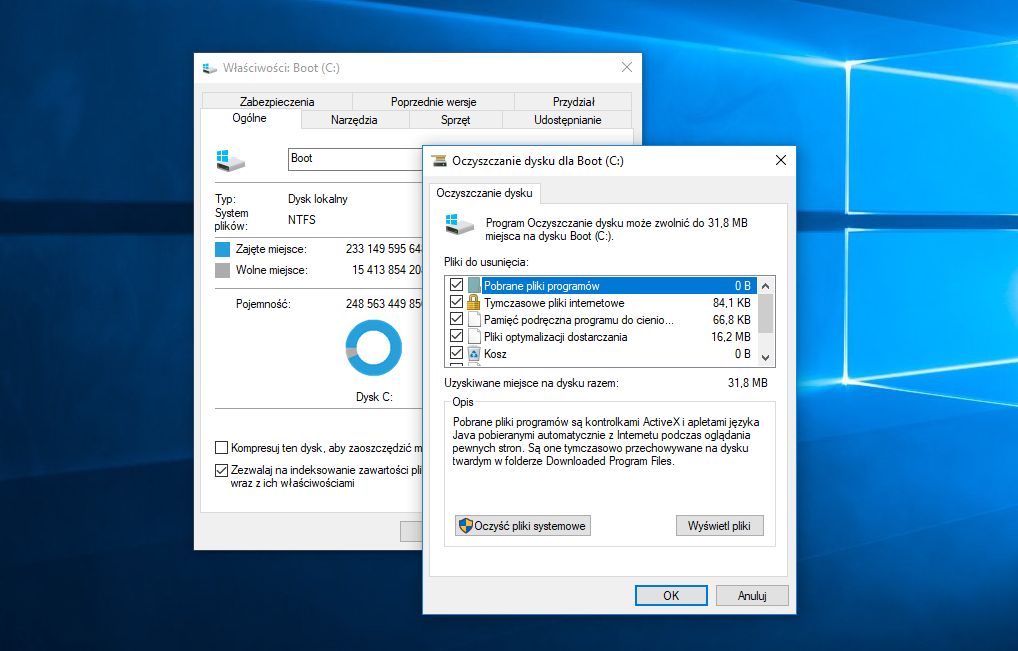Viewport: 1018px width, 651px height.
Task: Click the Dysk lokalny type value
Action: point(318,199)
